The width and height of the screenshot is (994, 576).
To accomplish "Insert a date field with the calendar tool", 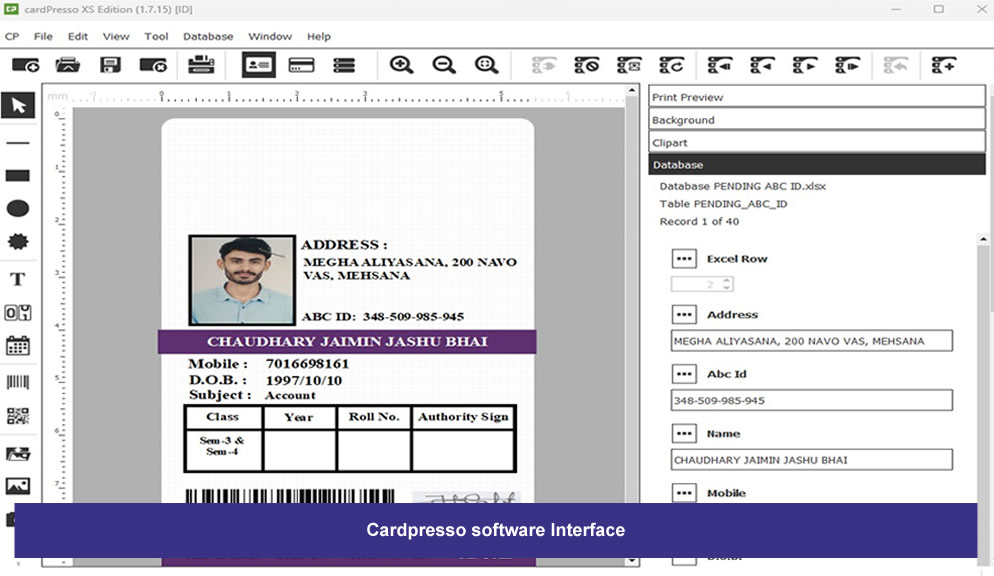I will coord(18,346).
